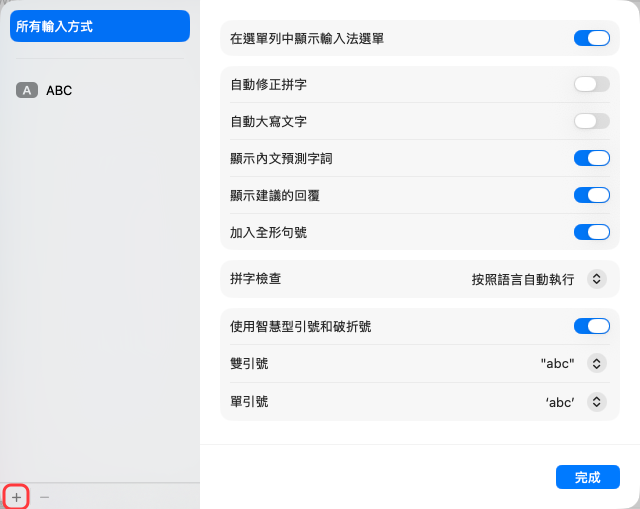Turn off 顯示建議的回覆 switch
The image size is (640, 509).
592,195
